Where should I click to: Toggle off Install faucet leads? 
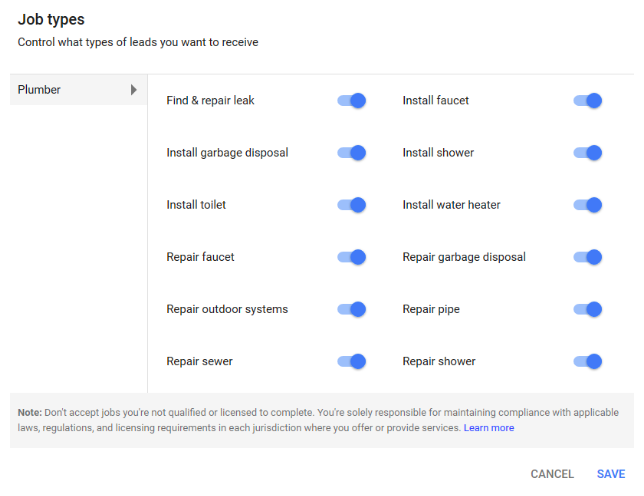tap(588, 101)
